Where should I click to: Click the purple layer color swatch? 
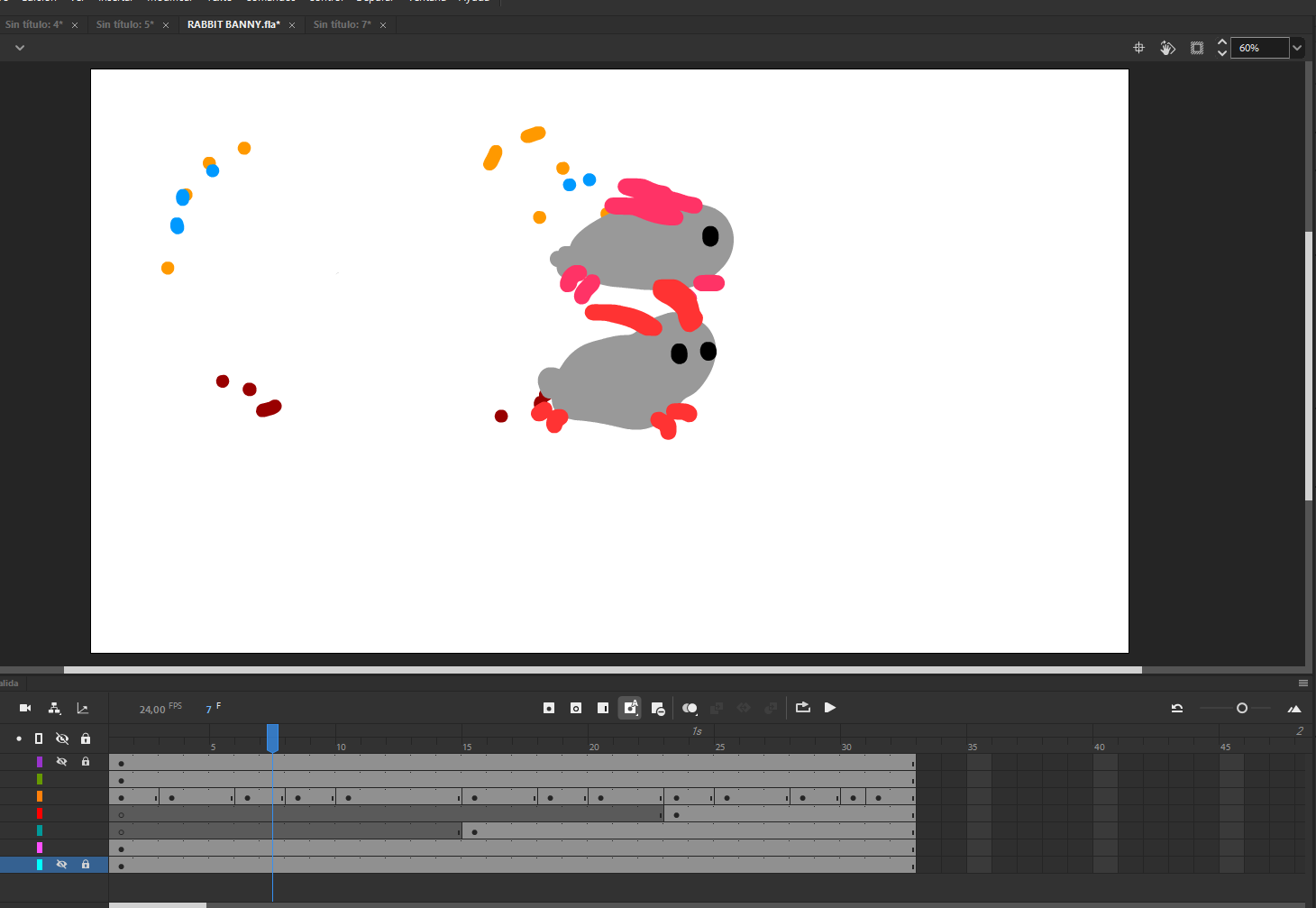coord(40,762)
